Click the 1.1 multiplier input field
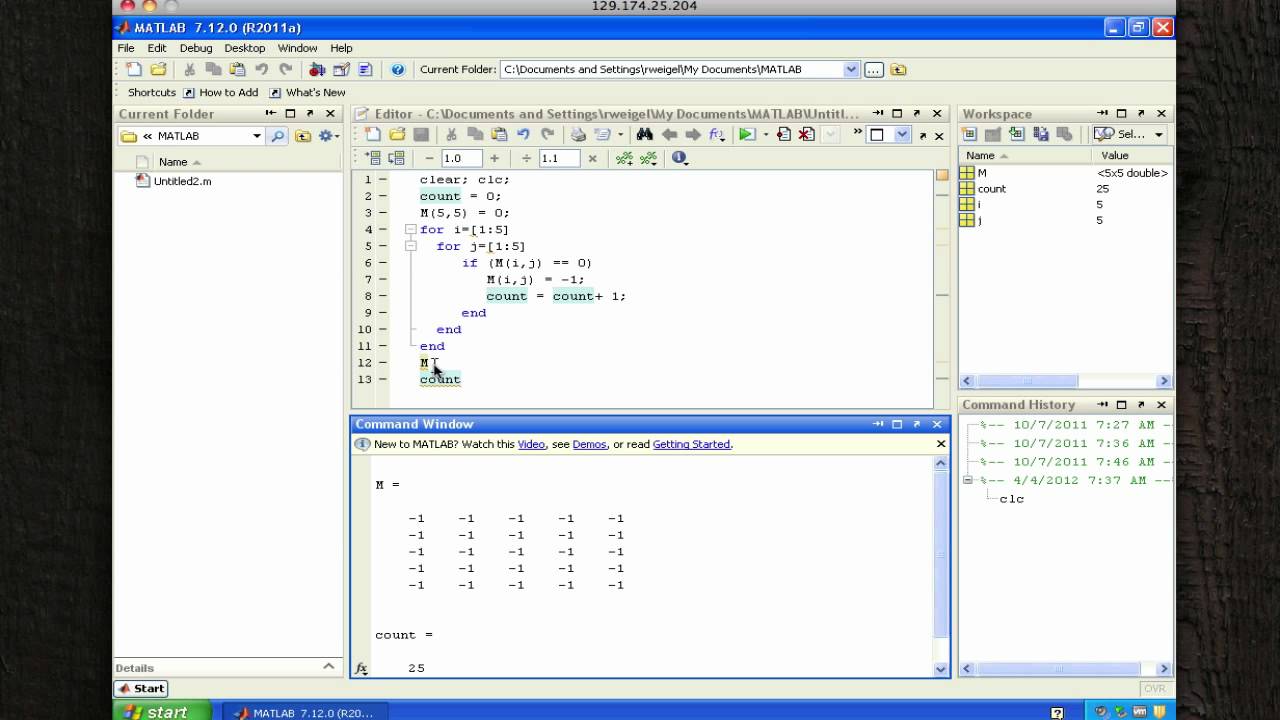1280x720 pixels. tap(559, 158)
